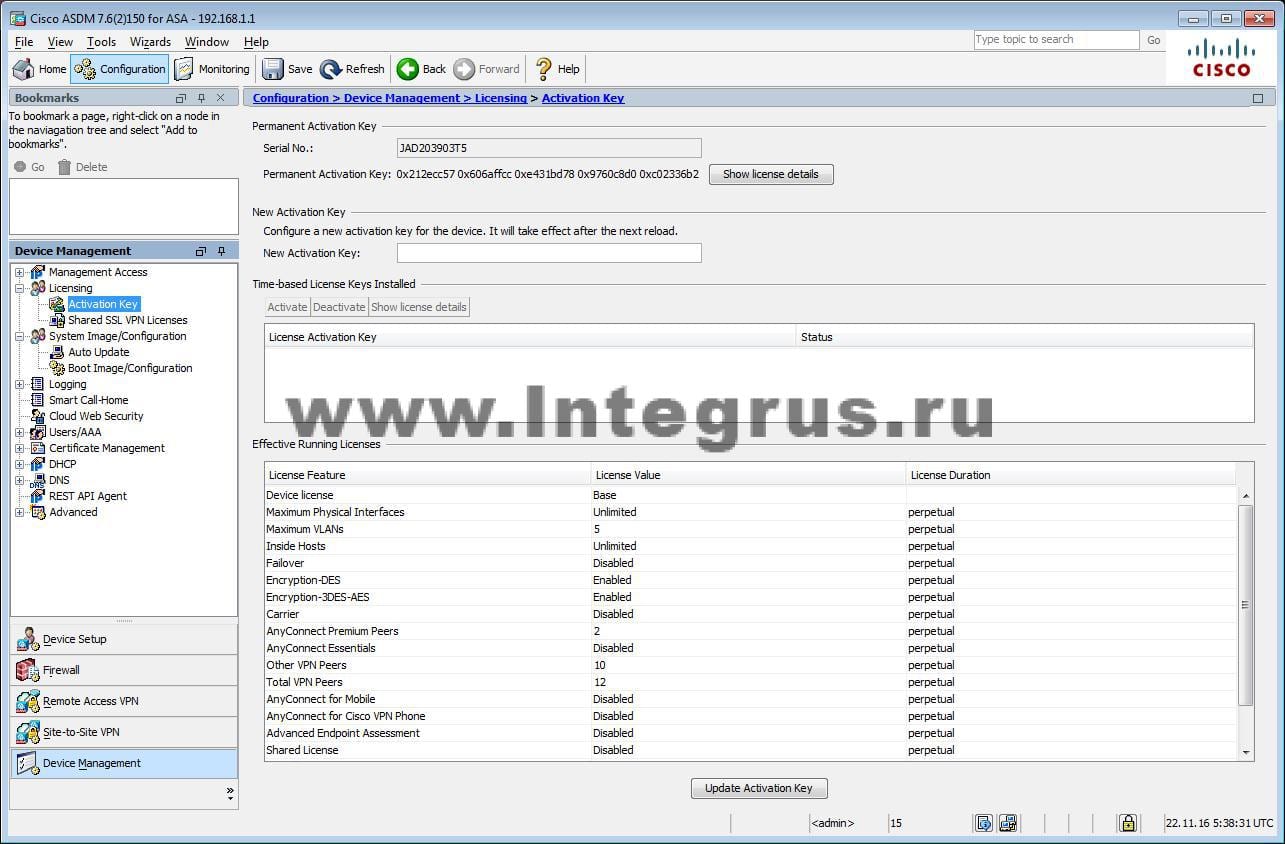Close the Bookmarks panel
1285x844 pixels.
pyautogui.click(x=221, y=98)
